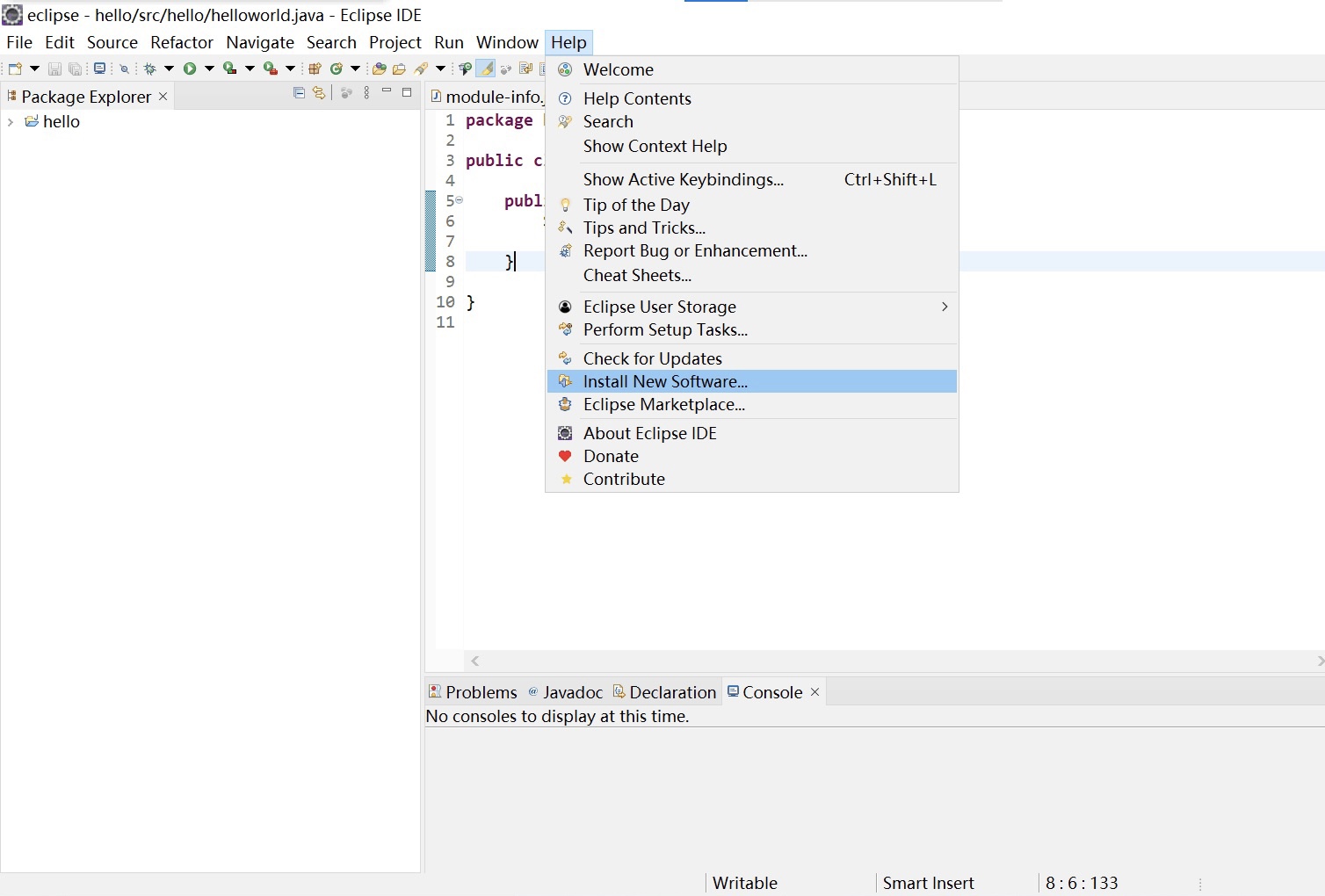
Task: Open the Run configurations dropdown arrow
Action: click(209, 69)
